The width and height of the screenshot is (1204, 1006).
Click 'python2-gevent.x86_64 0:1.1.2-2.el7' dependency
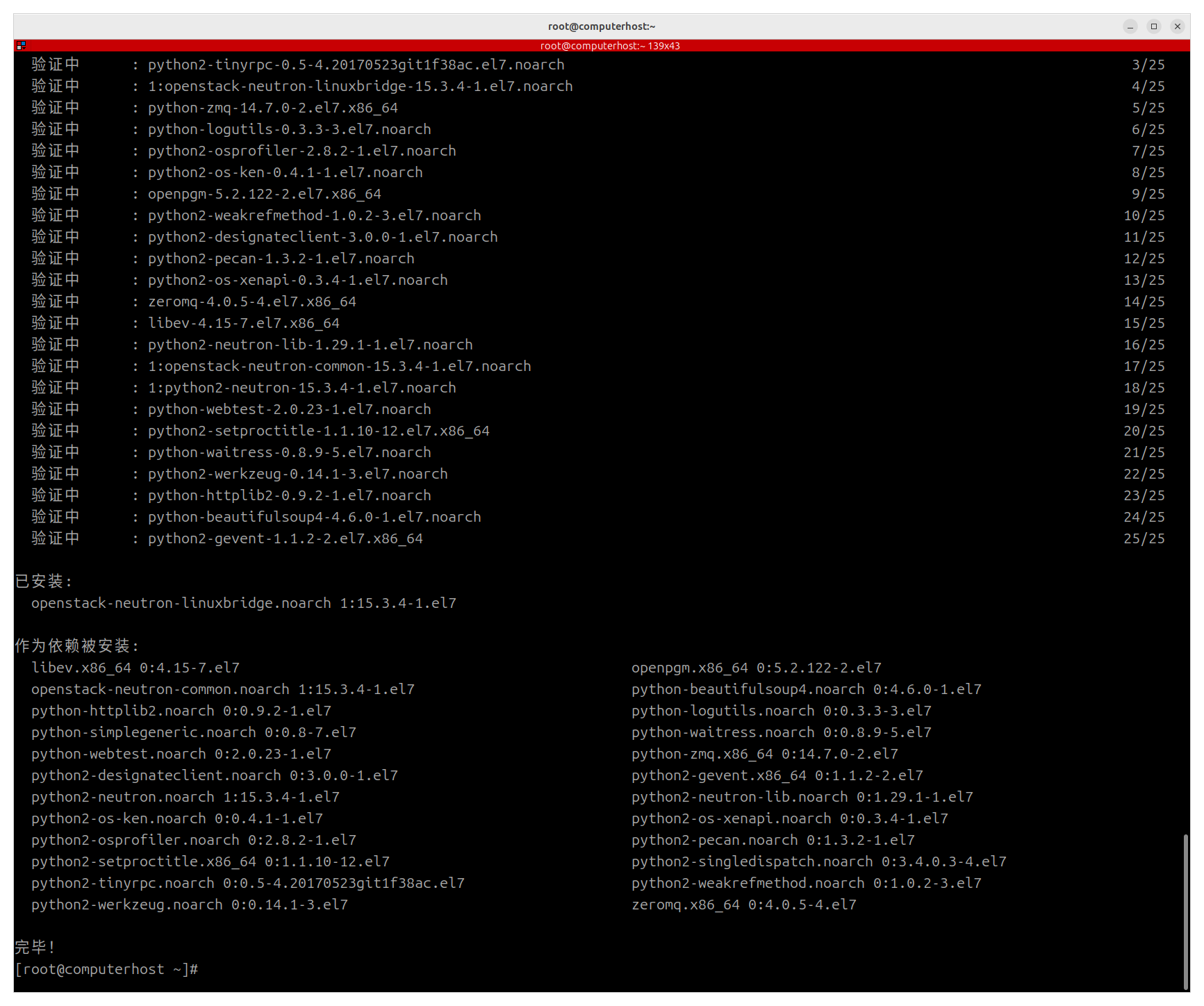[777, 775]
